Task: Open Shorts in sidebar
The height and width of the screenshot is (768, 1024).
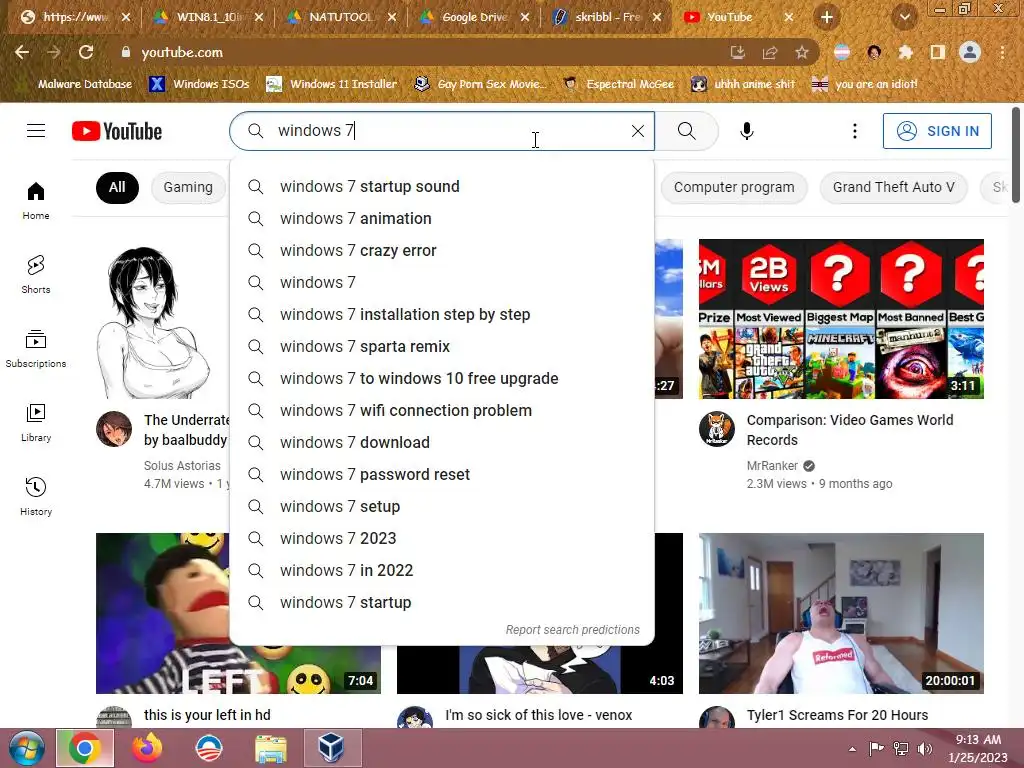Action: (36, 274)
